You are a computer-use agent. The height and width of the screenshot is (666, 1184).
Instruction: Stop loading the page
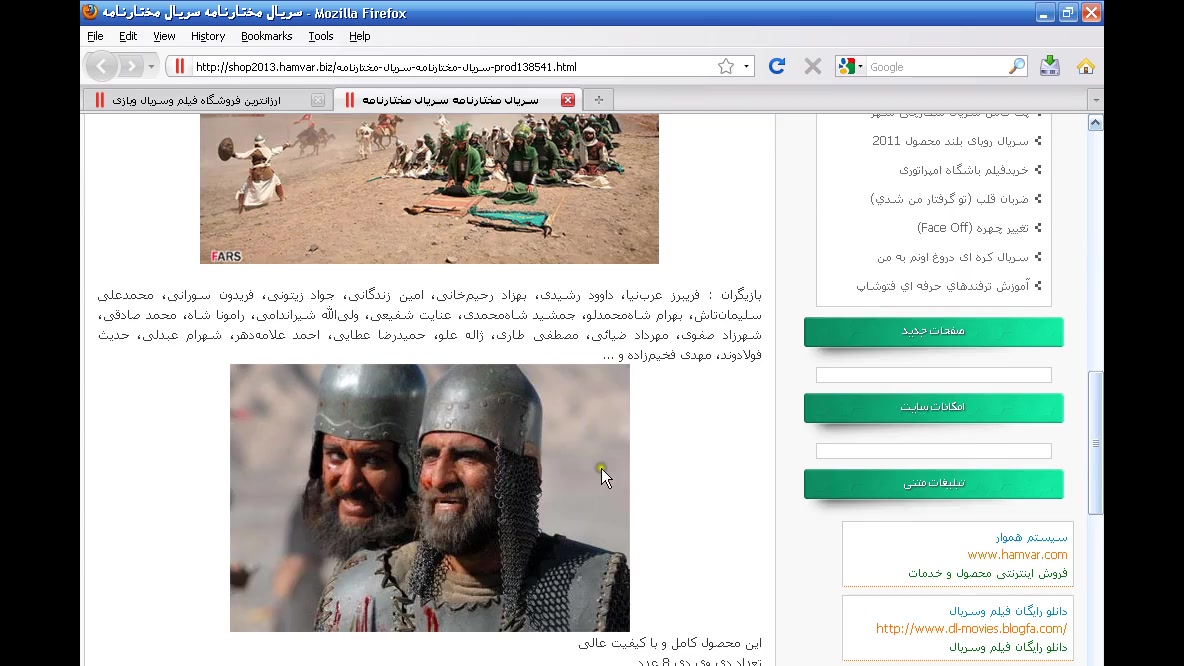click(811, 66)
